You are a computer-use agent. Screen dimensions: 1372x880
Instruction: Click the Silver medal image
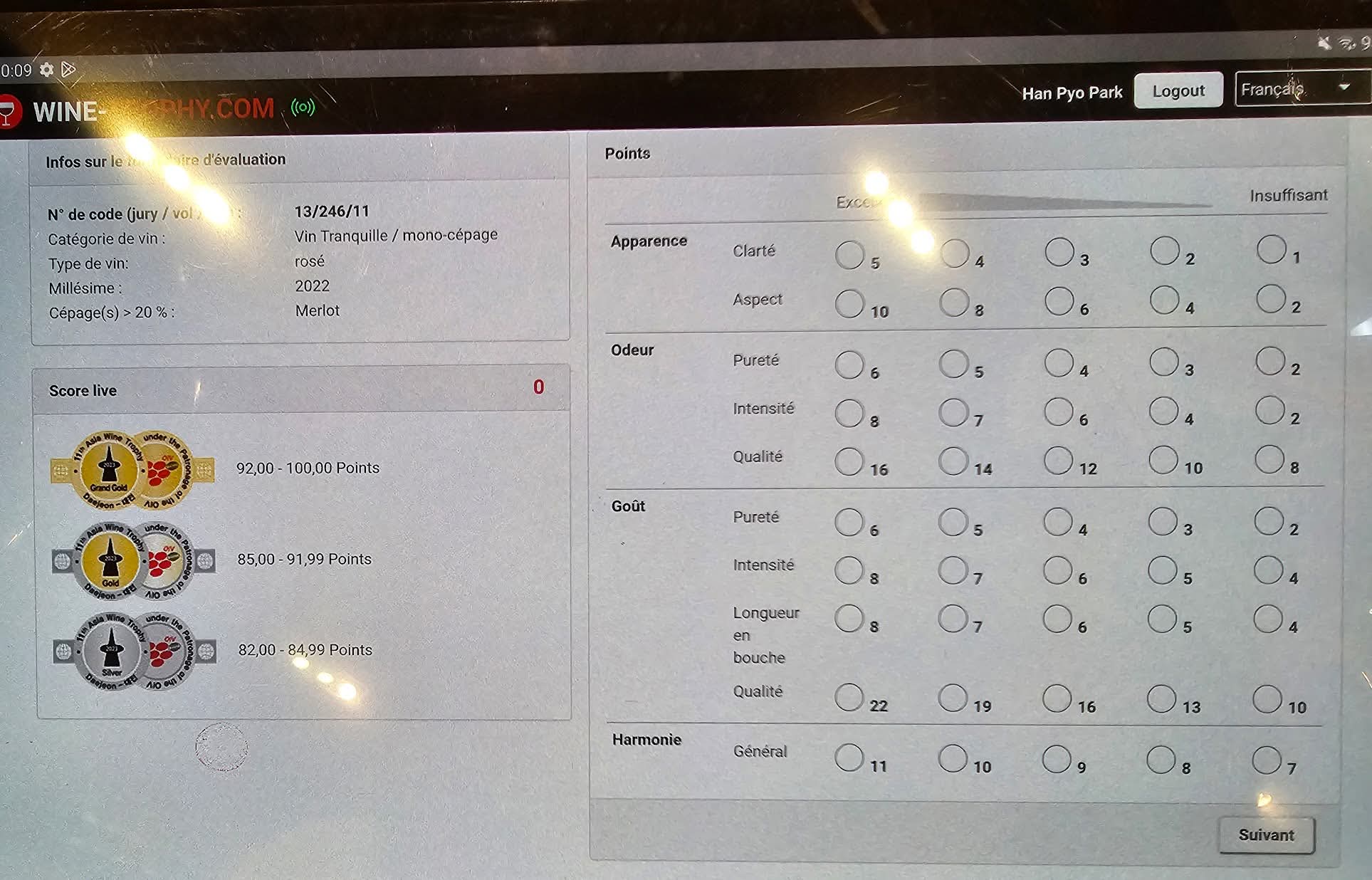(135, 651)
